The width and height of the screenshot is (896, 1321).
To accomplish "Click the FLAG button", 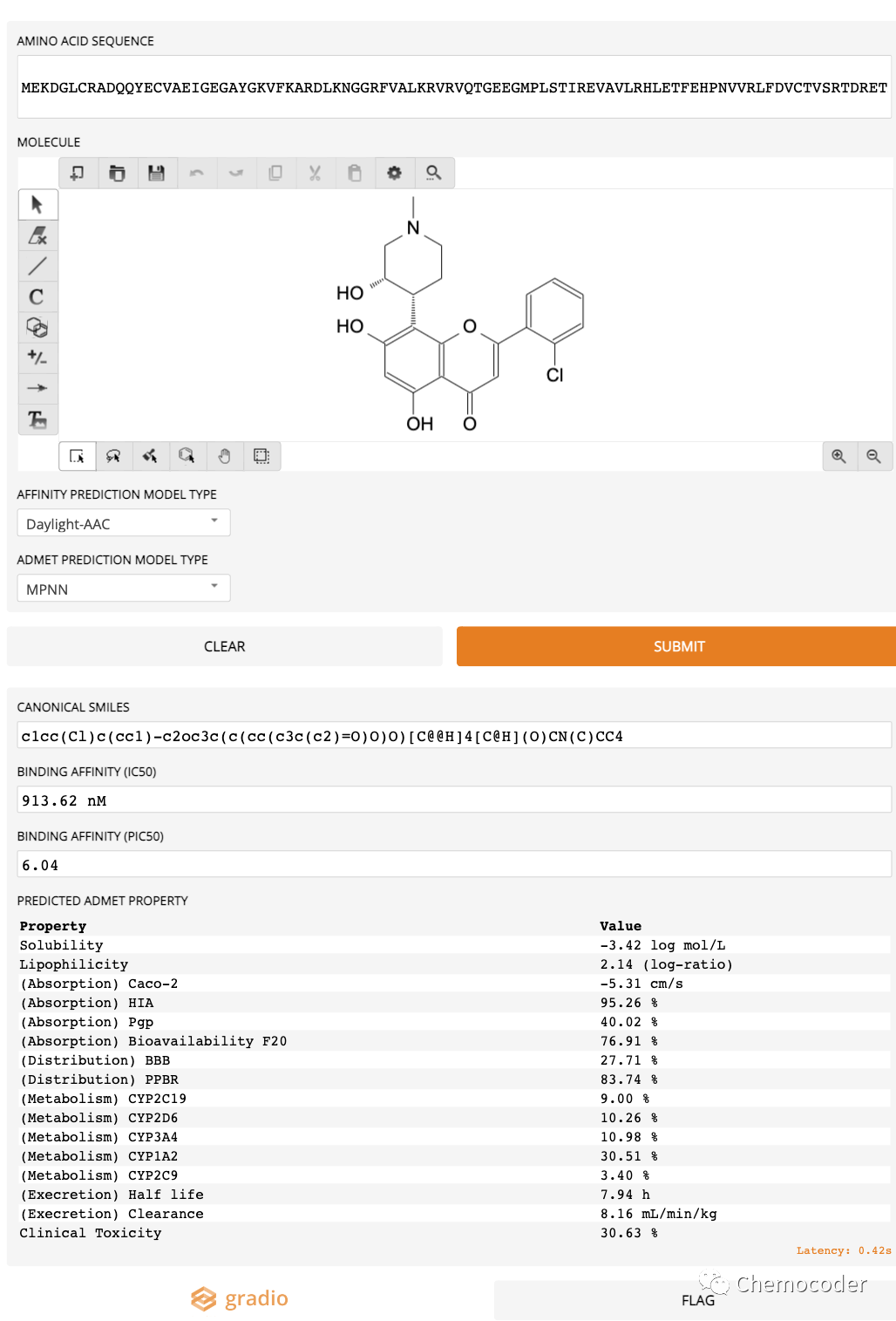I will coord(696,1300).
